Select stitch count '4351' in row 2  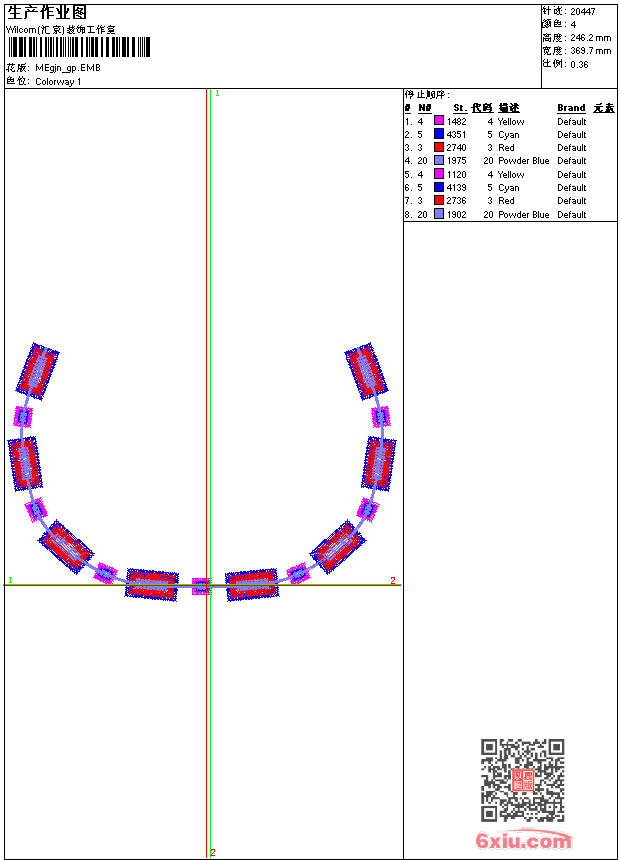[456, 135]
